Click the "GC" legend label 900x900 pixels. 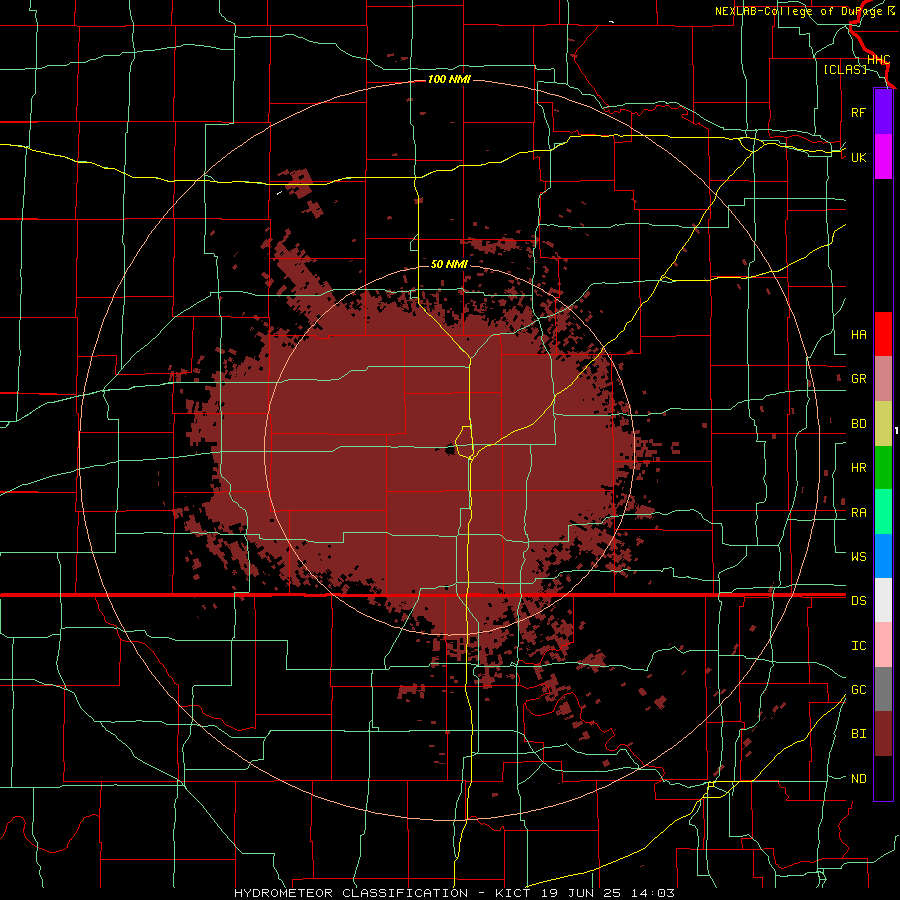pyautogui.click(x=858, y=689)
